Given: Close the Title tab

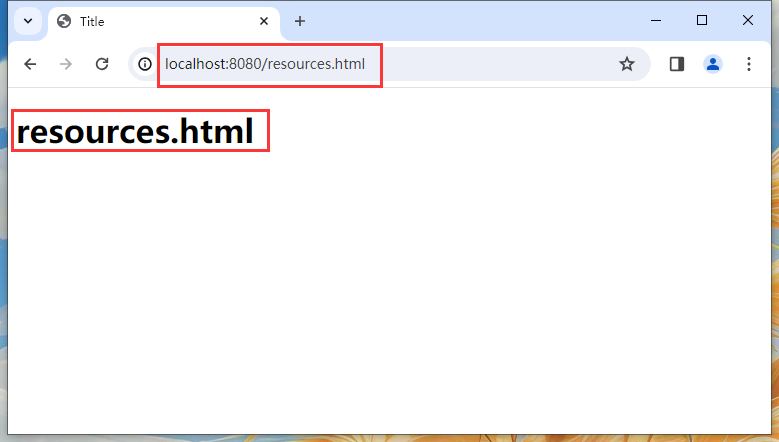Looking at the screenshot, I should pyautogui.click(x=264, y=21).
